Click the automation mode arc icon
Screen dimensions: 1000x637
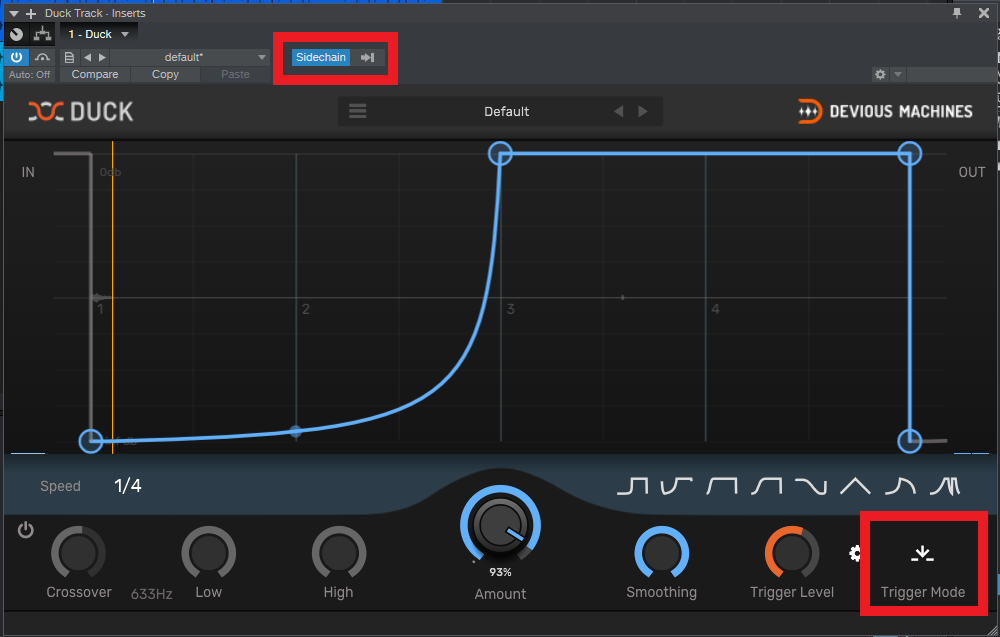pos(43,57)
